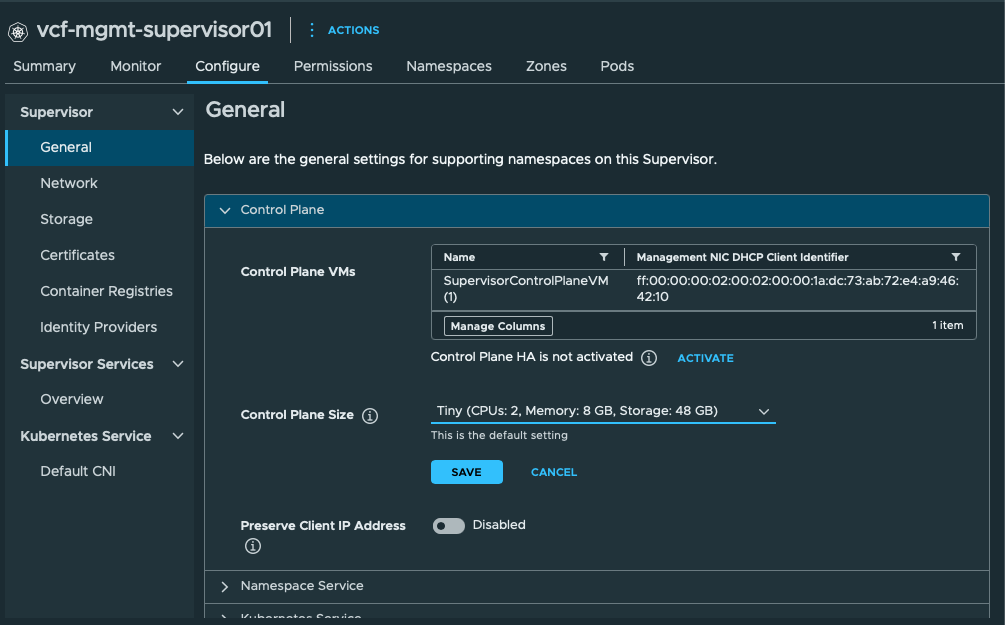Switch to the Pods tab
1005x625 pixels.
pos(617,66)
